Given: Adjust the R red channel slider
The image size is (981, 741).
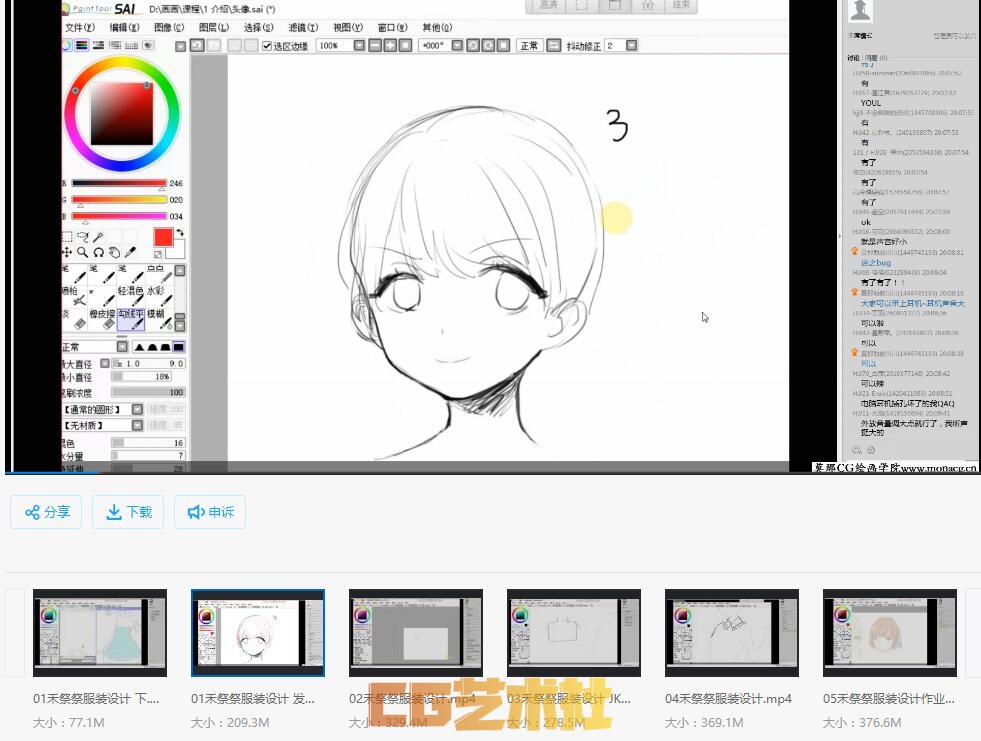Looking at the screenshot, I should point(119,183).
